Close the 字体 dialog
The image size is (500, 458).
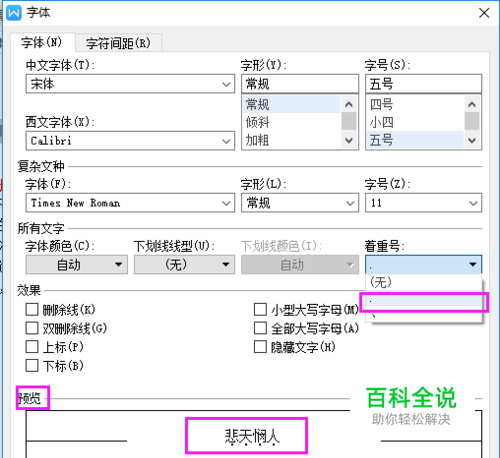coord(484,13)
